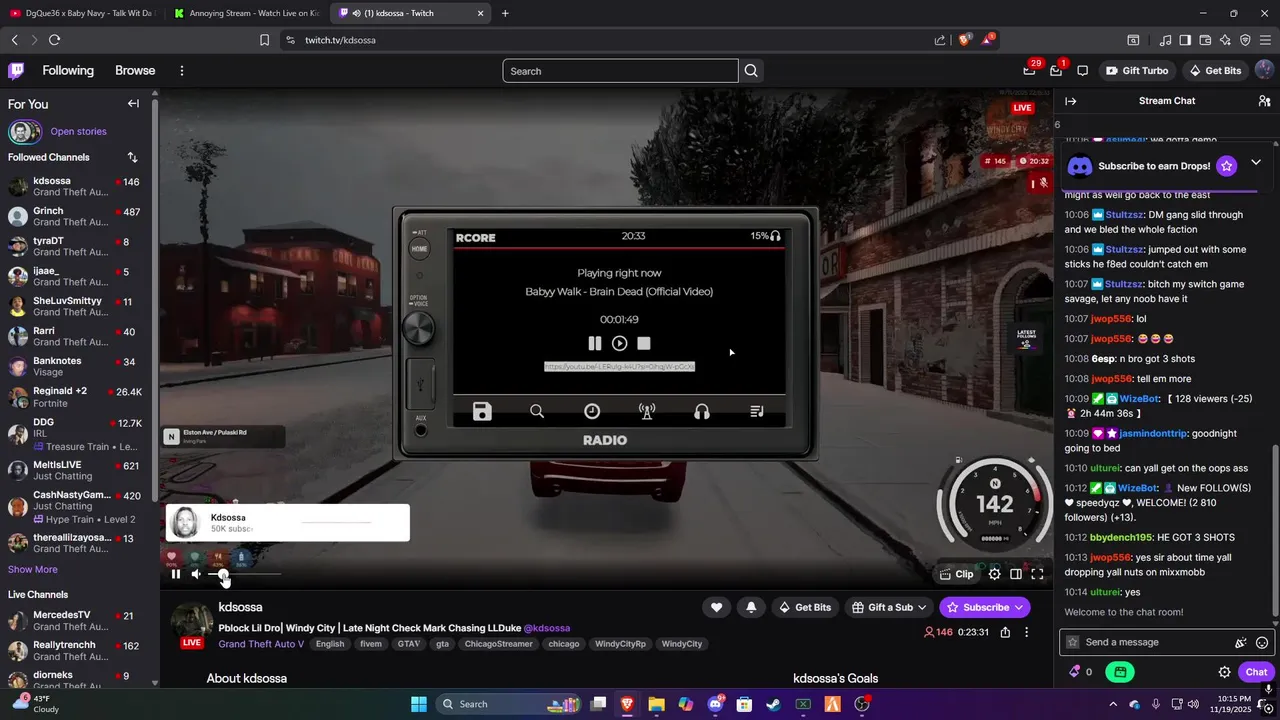Viewport: 1280px width, 720px height.
Task: Open Prime loot notifications with 29 badge
Action: click(1030, 71)
